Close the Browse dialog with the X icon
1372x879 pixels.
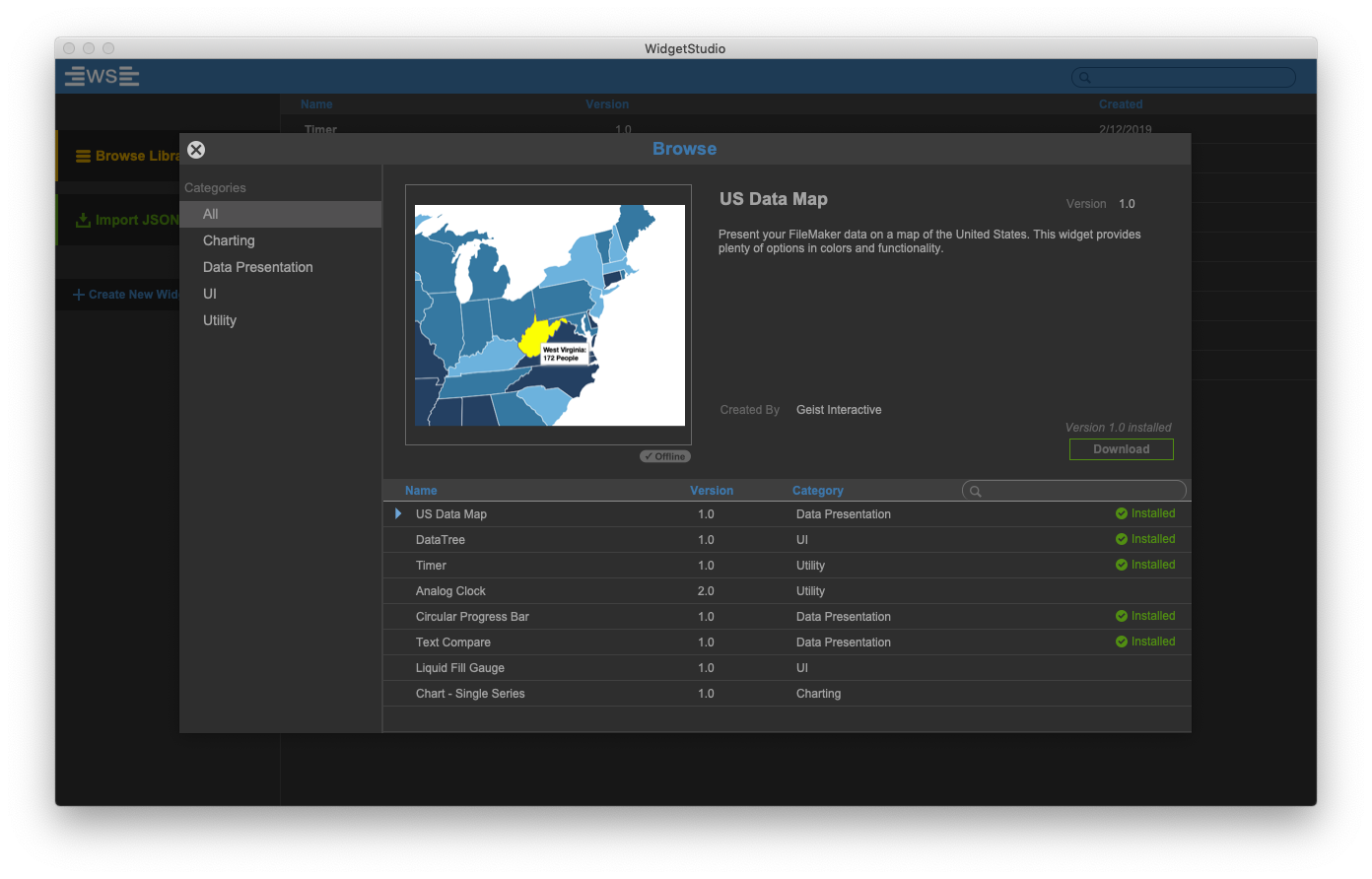click(196, 150)
